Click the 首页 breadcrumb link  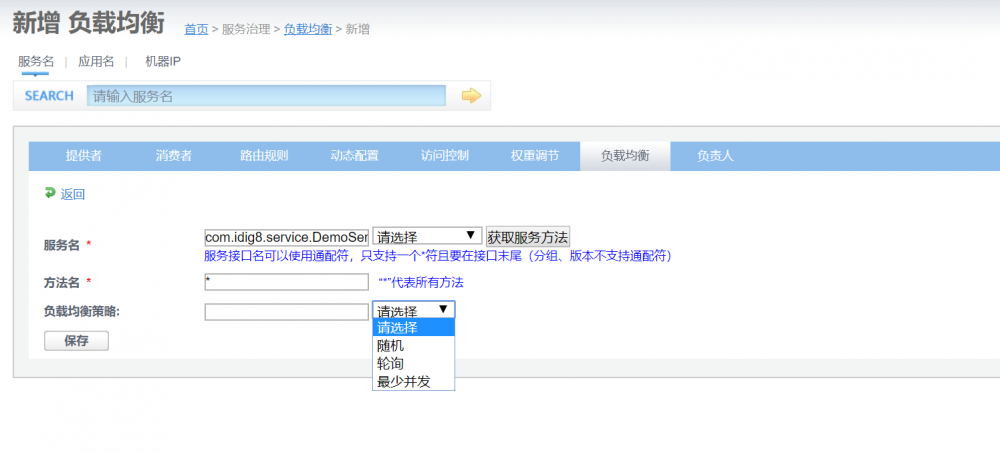point(196,29)
